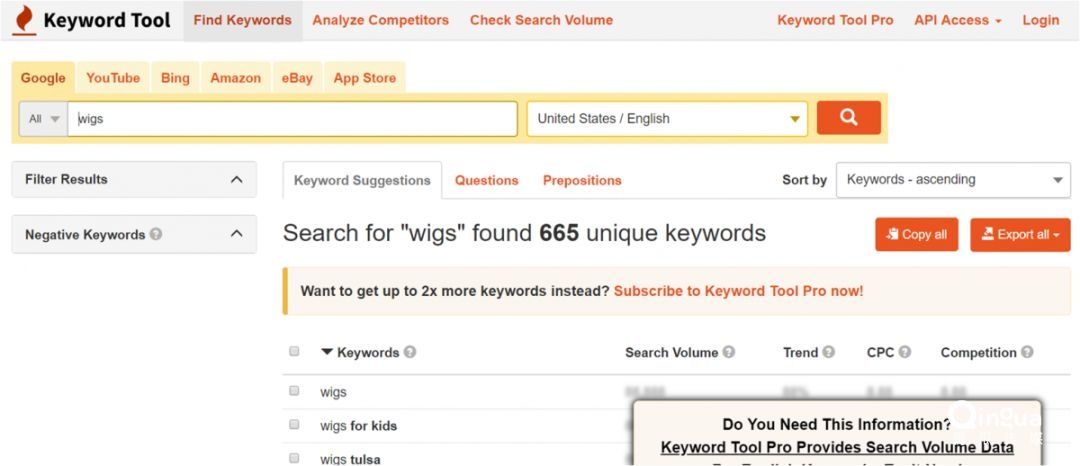The width and height of the screenshot is (1080, 466).
Task: Click the wigs search input field
Action: point(292,118)
